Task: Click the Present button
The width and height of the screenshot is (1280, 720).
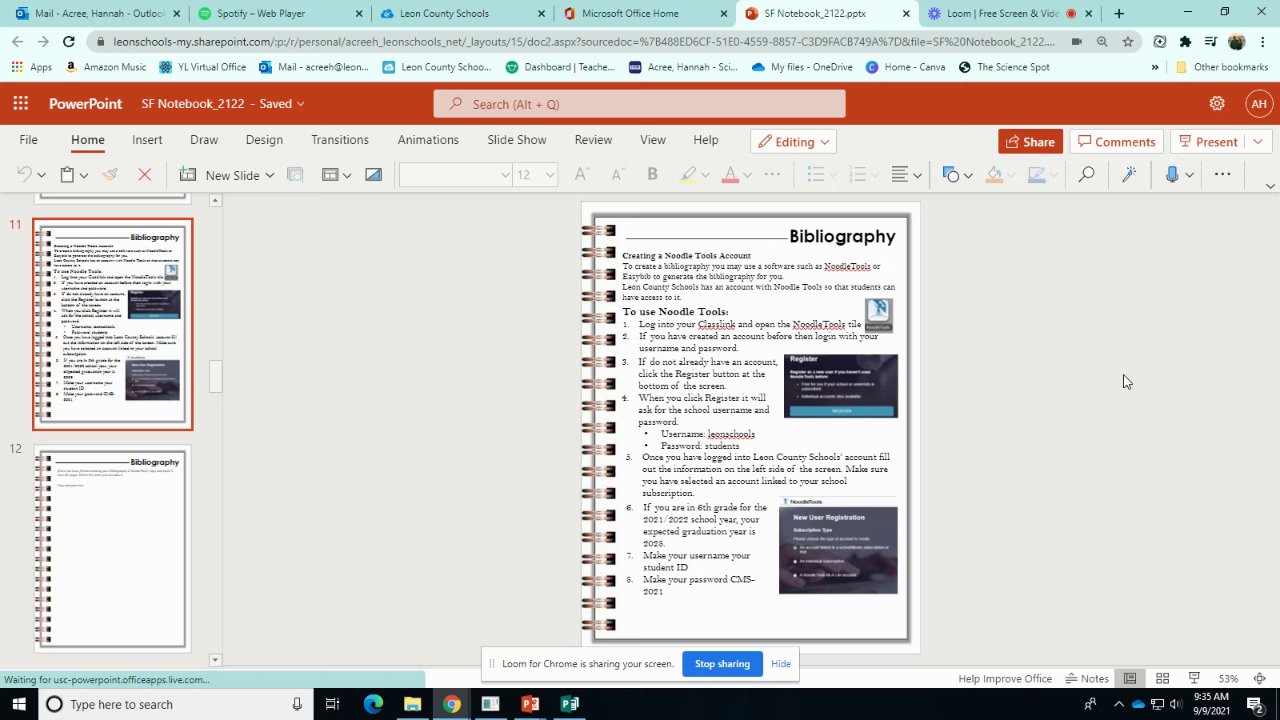Action: [1208, 142]
